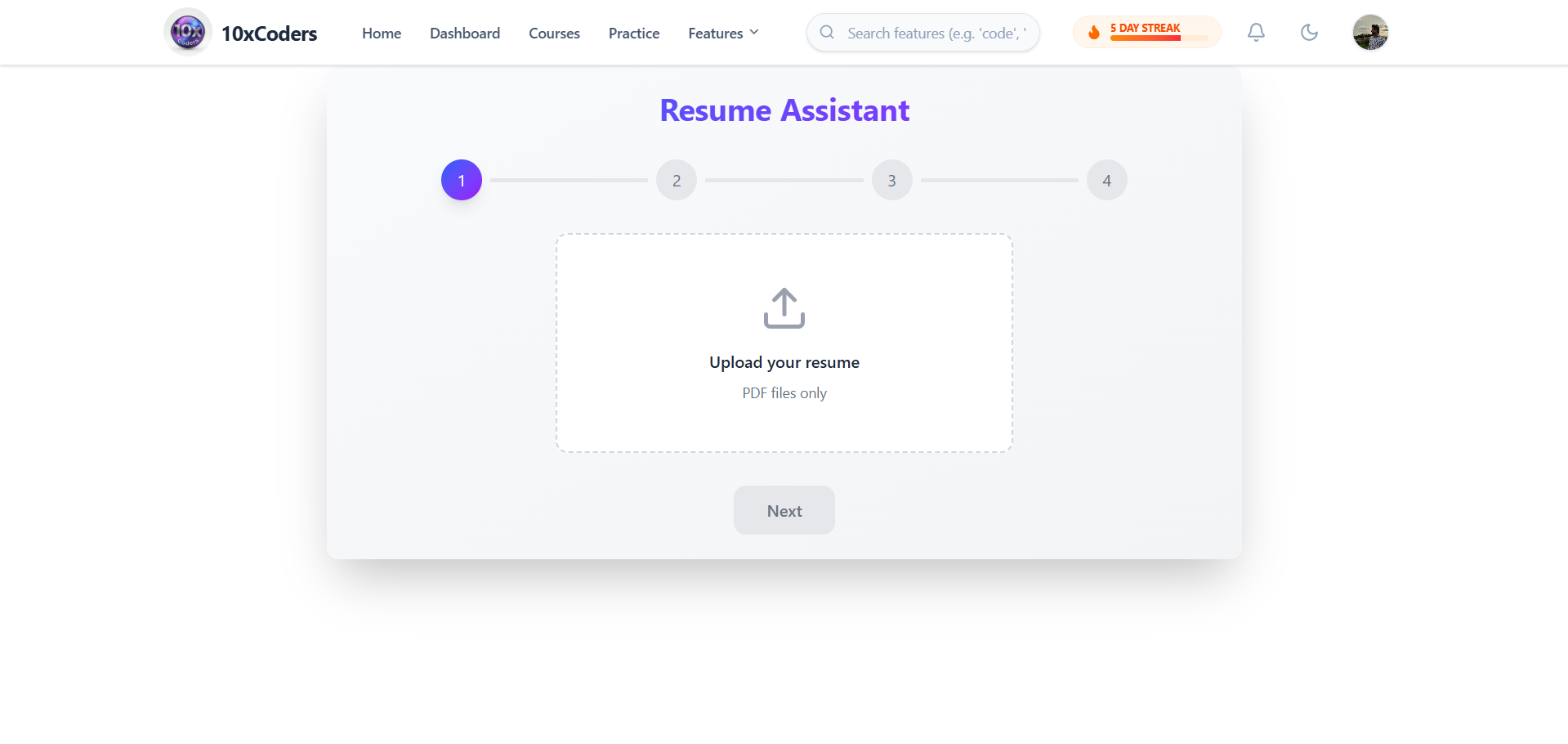Click the 5 day streak progress bar
The width and height of the screenshot is (1568, 744).
[x=1159, y=38]
